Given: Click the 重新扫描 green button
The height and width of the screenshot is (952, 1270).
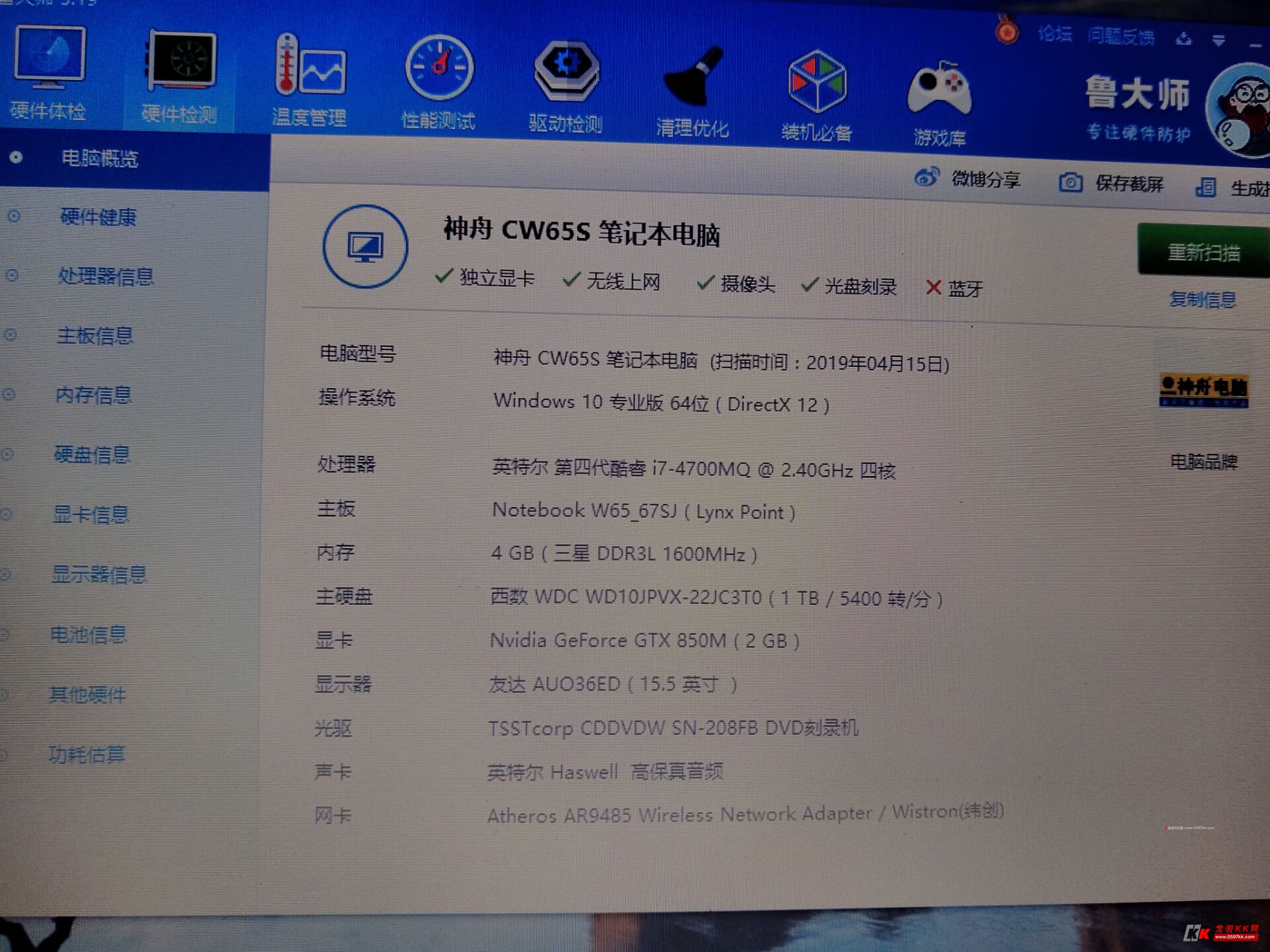Looking at the screenshot, I should point(1204,252).
